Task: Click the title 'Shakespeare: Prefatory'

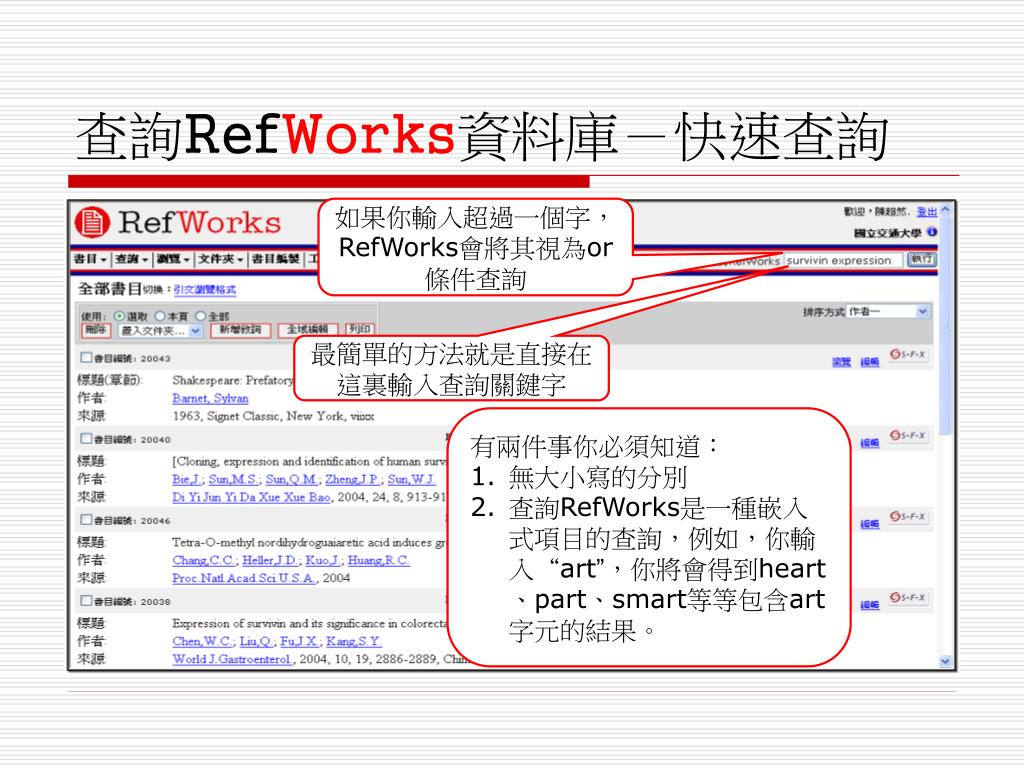Action: [233, 380]
